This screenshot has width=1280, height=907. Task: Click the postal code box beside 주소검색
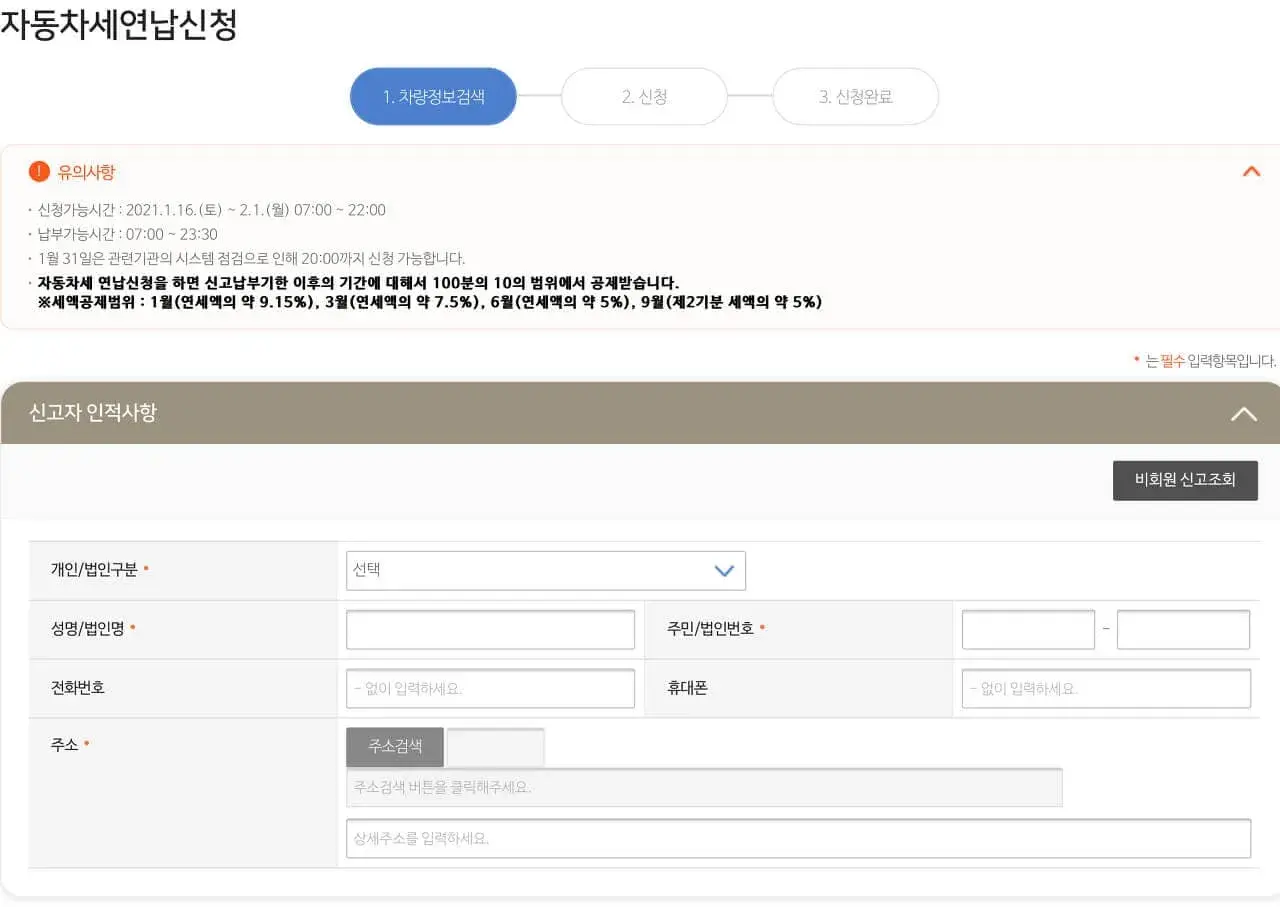495,746
